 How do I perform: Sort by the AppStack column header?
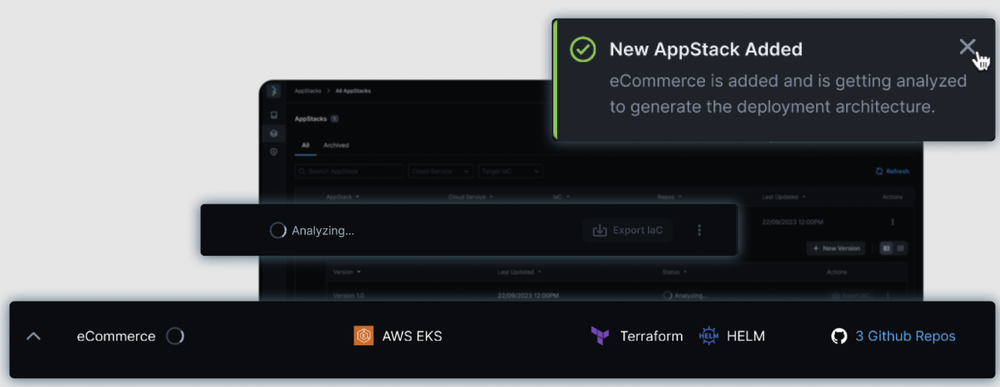[342, 197]
